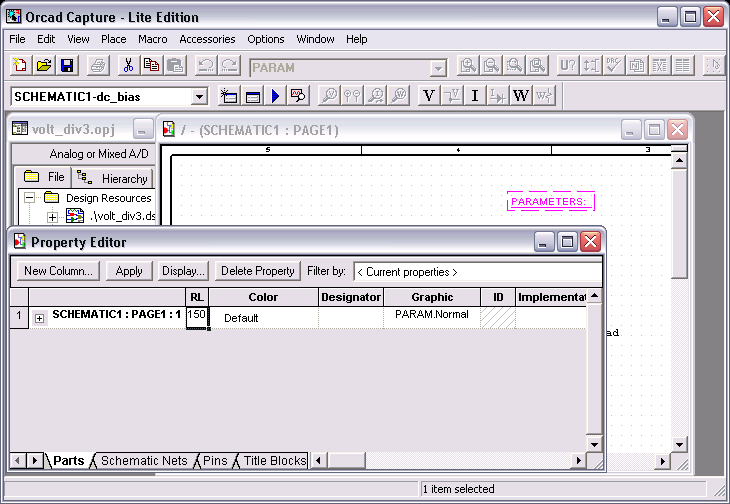This screenshot has height=504, width=730.
Task: Switch to the Hierarchy tab in project panel
Action: click(x=112, y=178)
